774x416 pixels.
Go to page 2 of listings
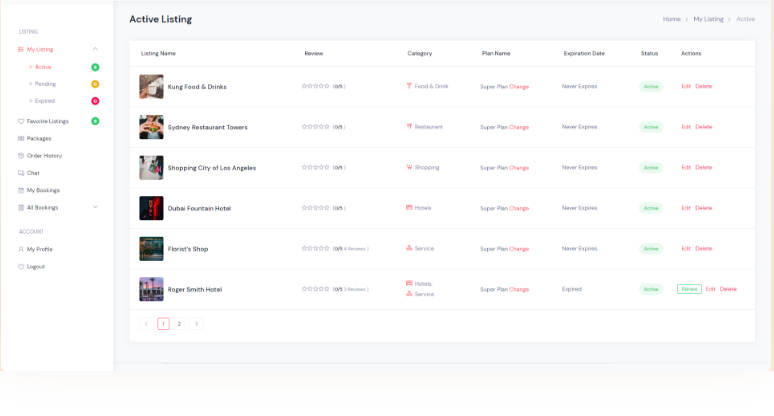coord(179,324)
